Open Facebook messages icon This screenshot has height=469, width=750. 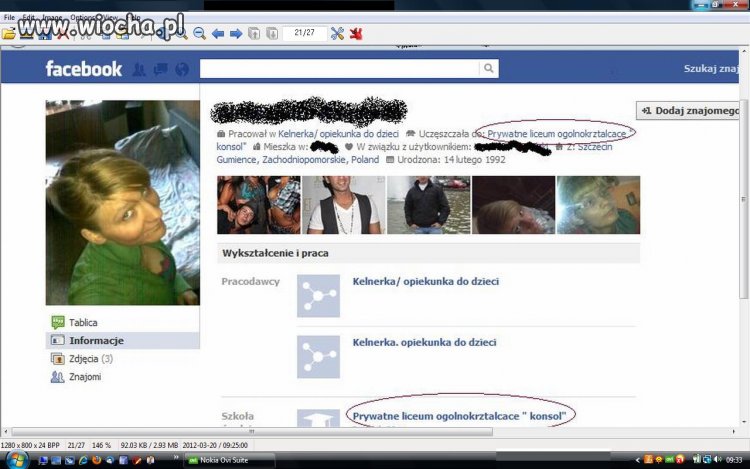160,70
